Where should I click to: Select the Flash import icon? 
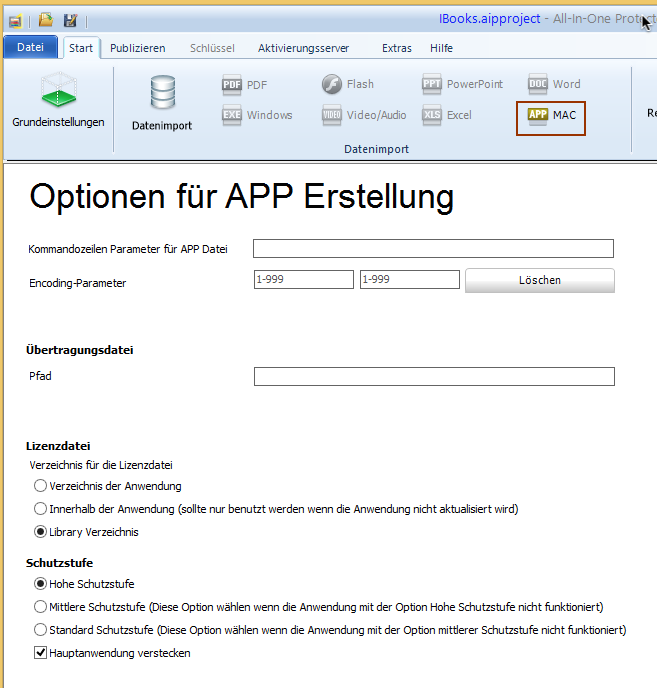(332, 85)
